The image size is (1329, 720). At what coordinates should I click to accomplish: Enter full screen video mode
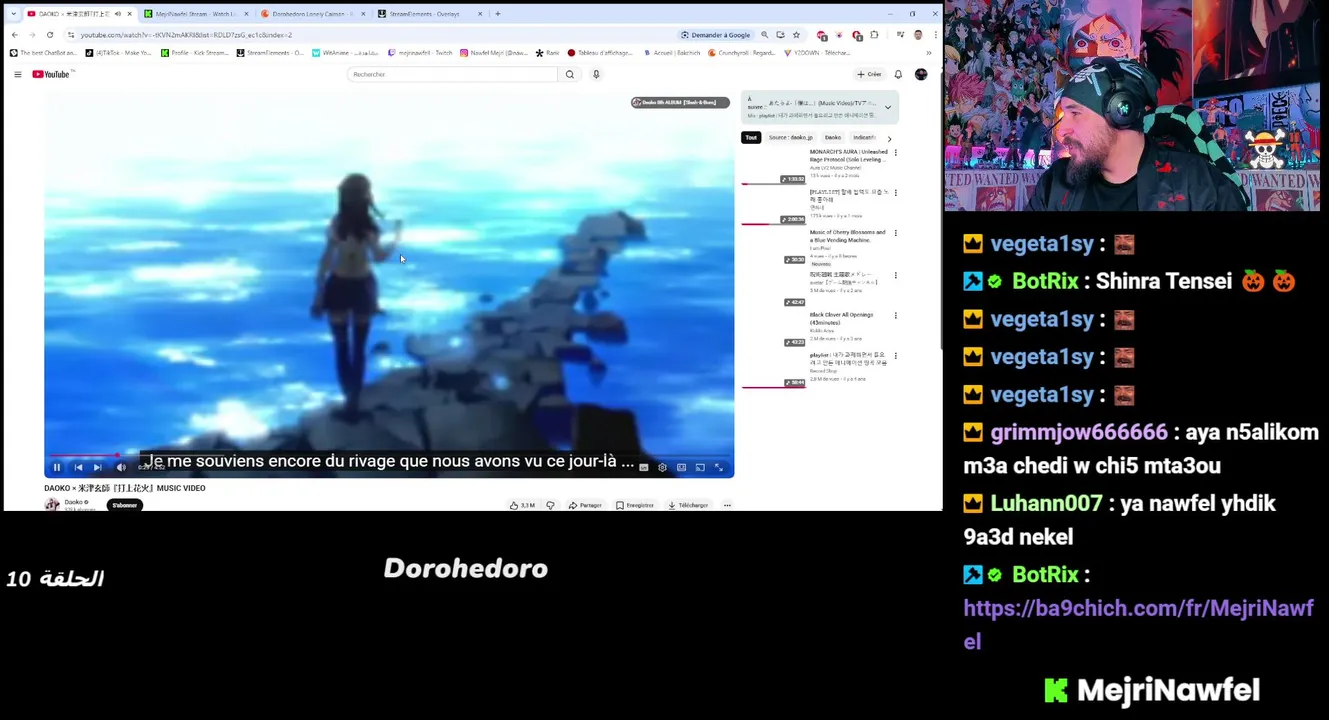pyautogui.click(x=719, y=467)
